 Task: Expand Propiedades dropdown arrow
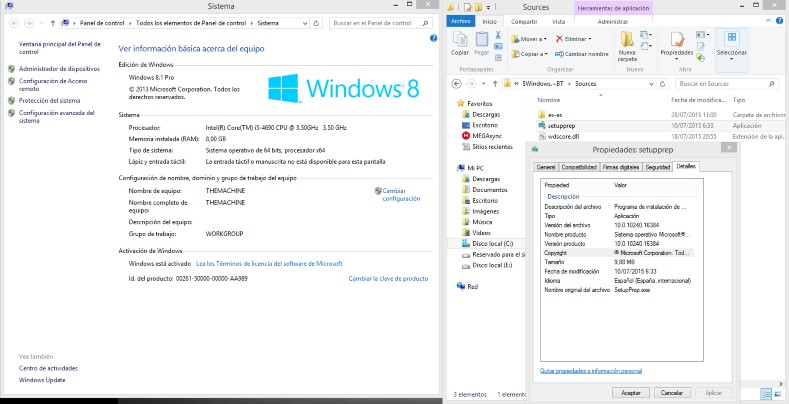tap(677, 59)
